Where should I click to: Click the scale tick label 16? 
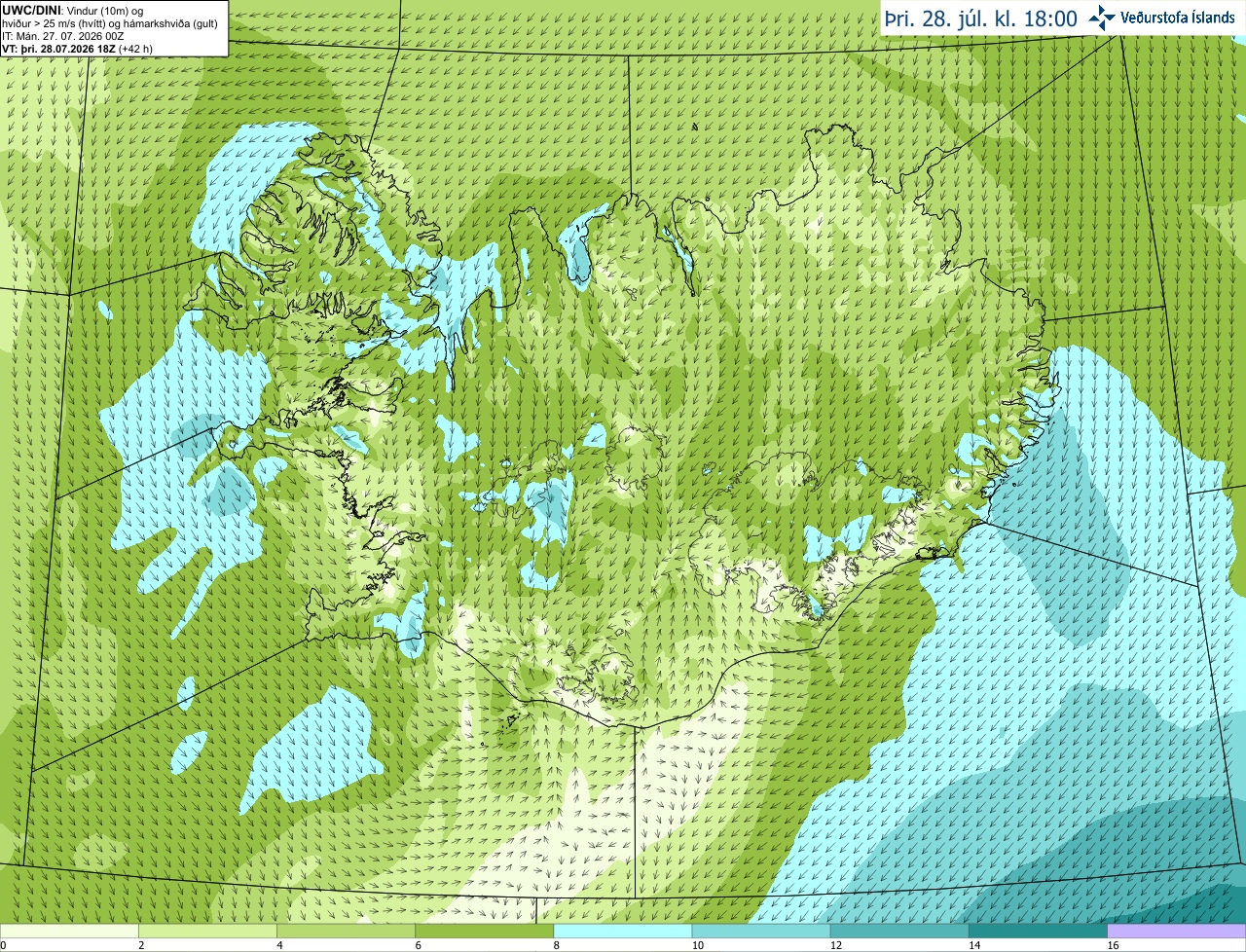point(1114,945)
